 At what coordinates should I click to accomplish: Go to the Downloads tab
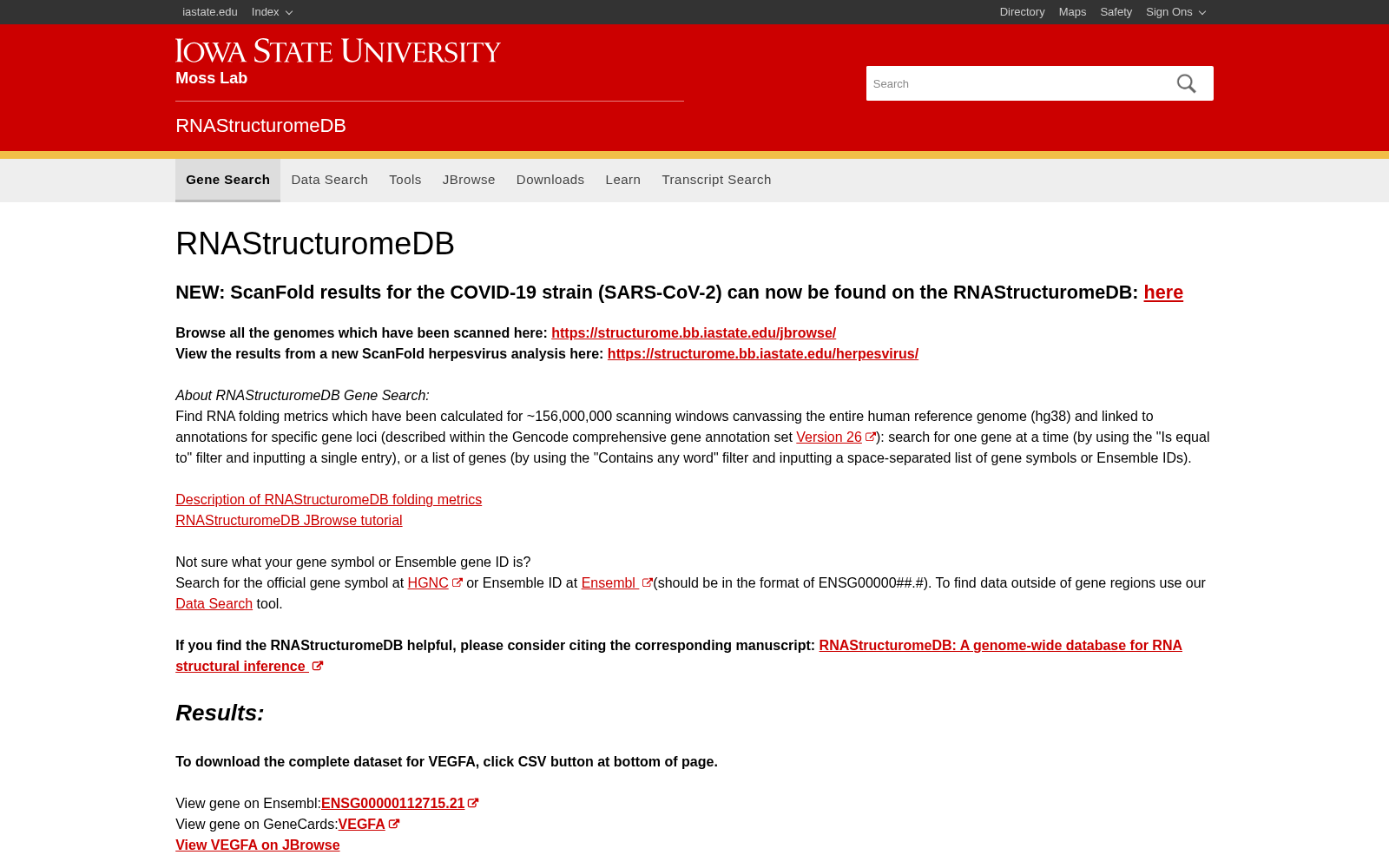click(x=550, y=180)
